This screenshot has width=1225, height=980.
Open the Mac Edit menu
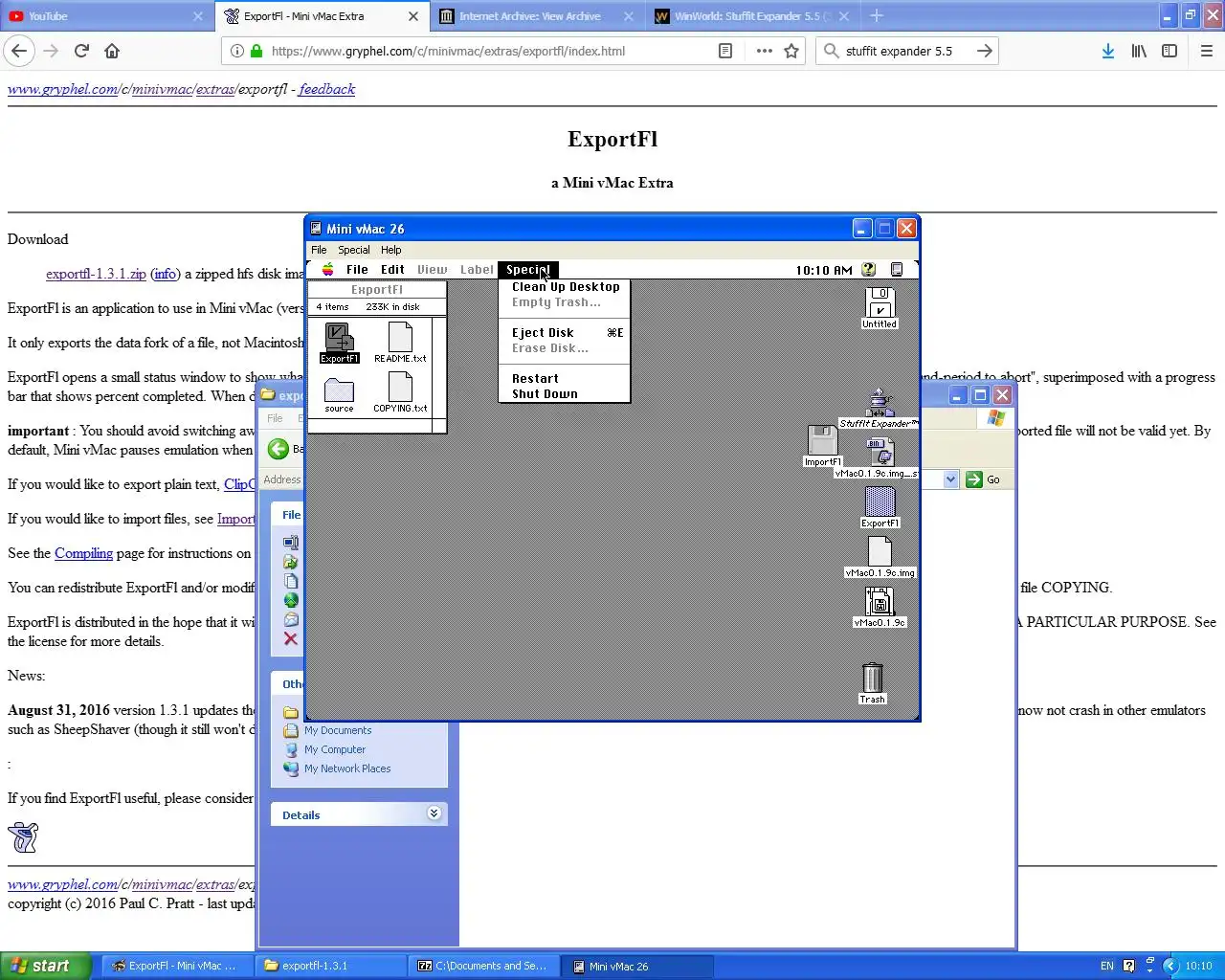(x=392, y=270)
